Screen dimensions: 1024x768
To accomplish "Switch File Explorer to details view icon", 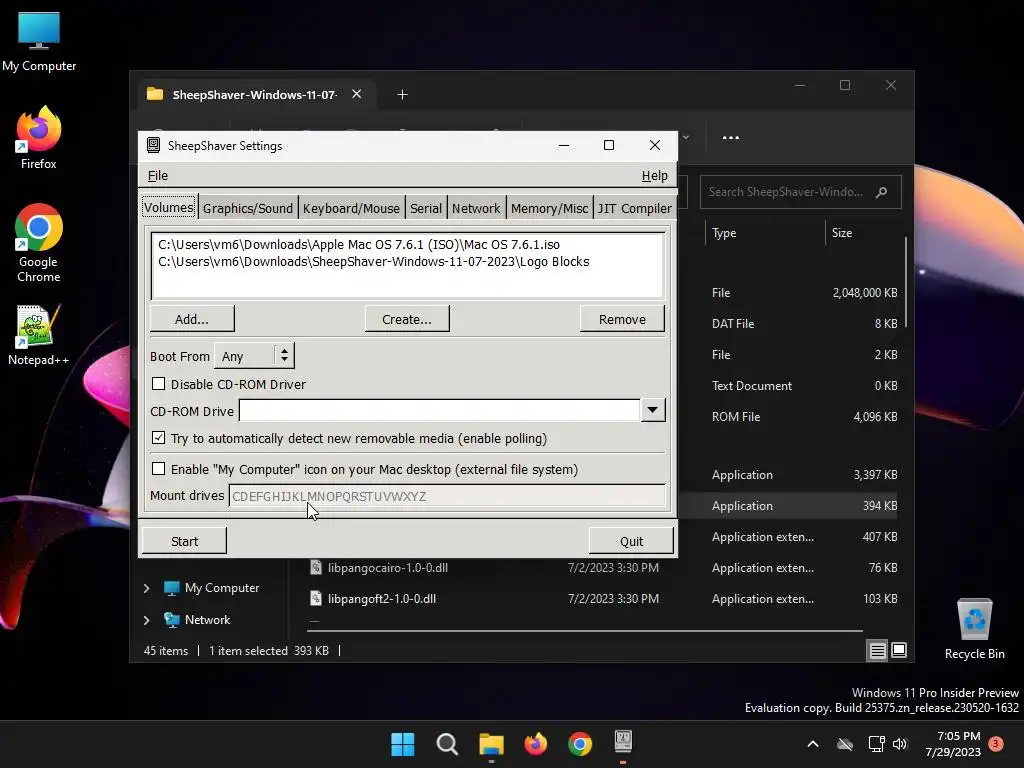I will [877, 650].
